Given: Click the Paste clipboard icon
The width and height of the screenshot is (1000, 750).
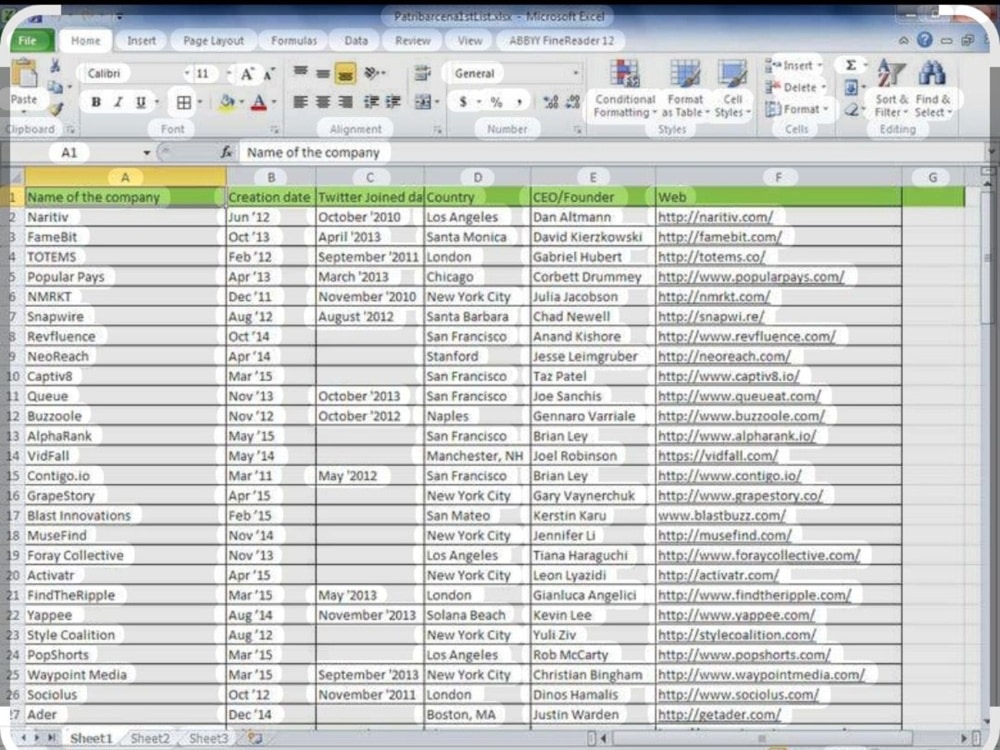Looking at the screenshot, I should [x=24, y=73].
